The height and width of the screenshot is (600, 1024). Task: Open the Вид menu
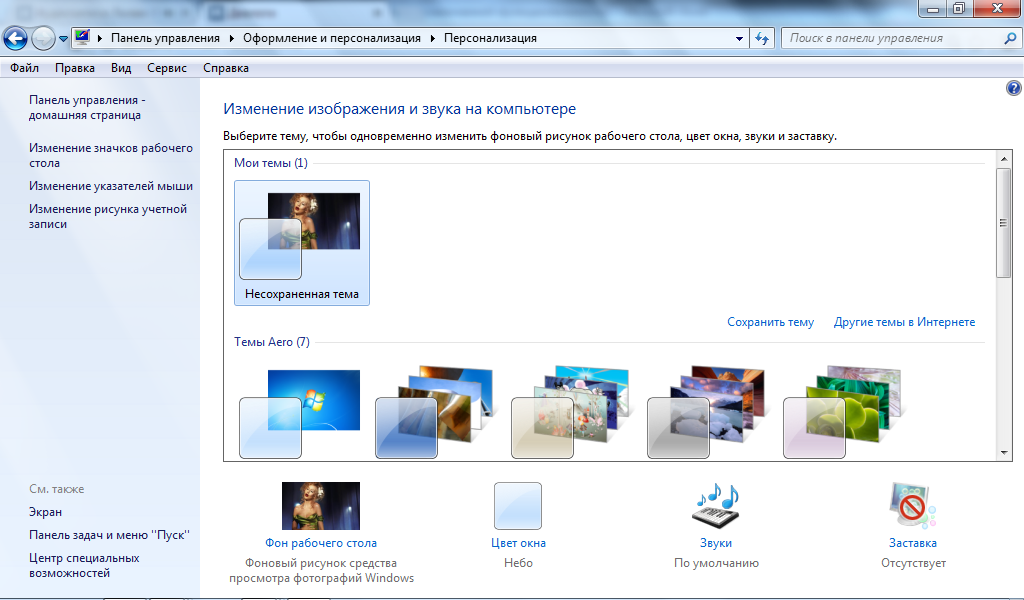[x=121, y=68]
